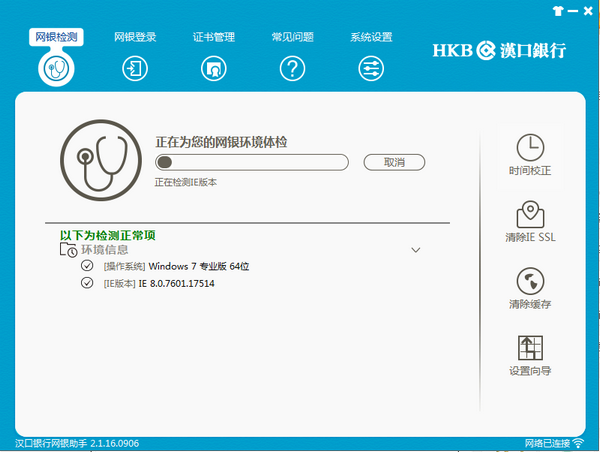
Task: Click the text Windows 7 专业版 64位
Action: click(199, 266)
